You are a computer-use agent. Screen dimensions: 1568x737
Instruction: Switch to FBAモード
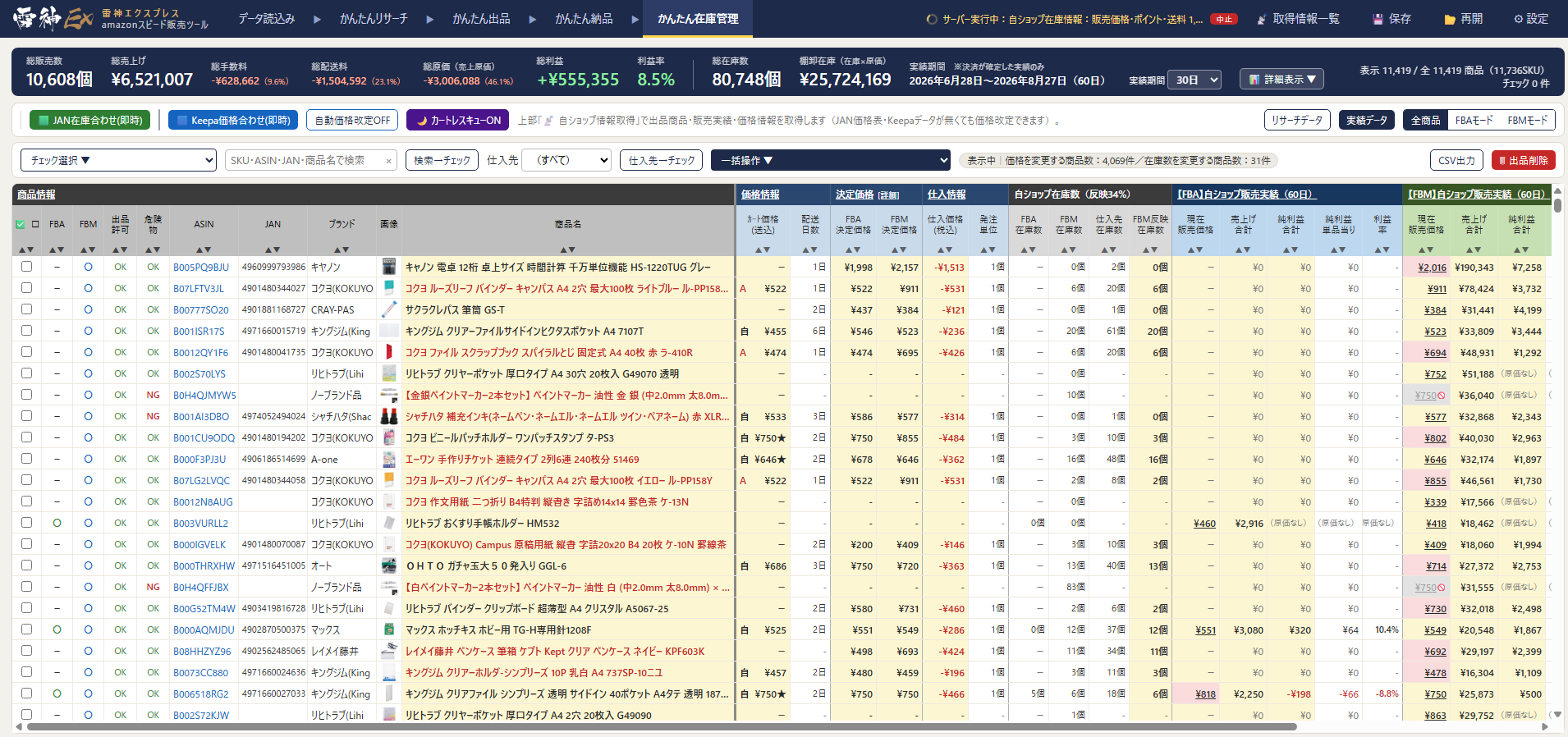[1474, 120]
